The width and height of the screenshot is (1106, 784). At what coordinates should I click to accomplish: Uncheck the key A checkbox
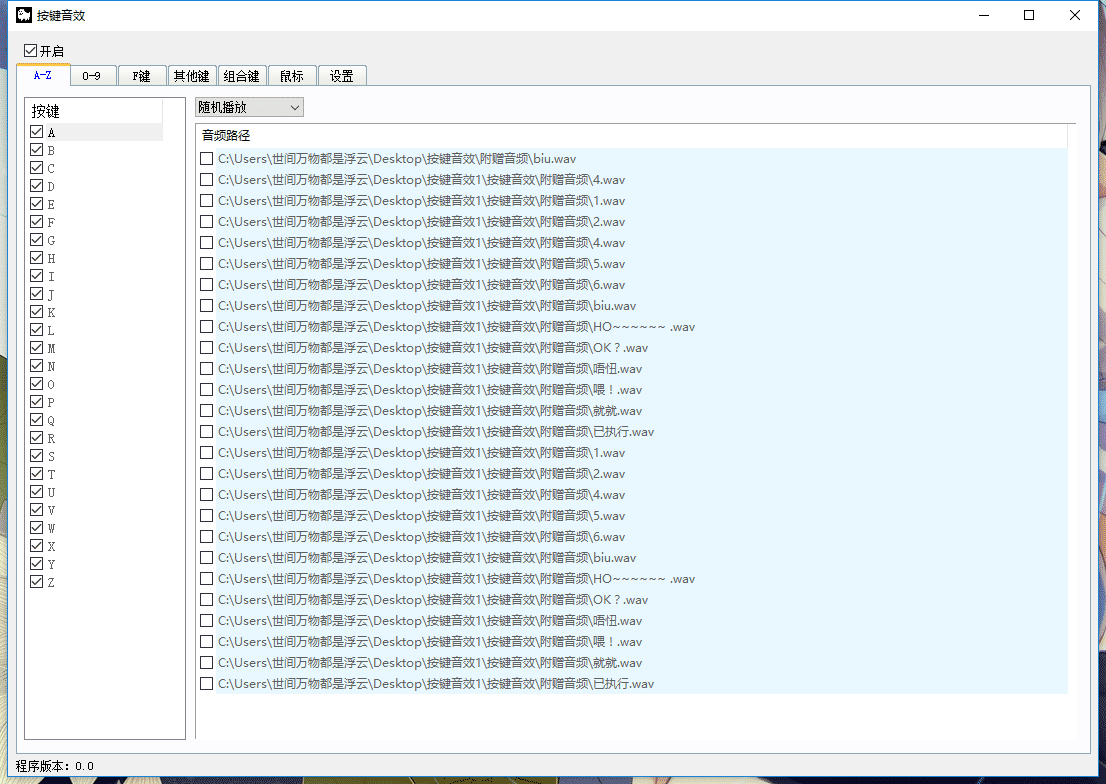pos(37,132)
